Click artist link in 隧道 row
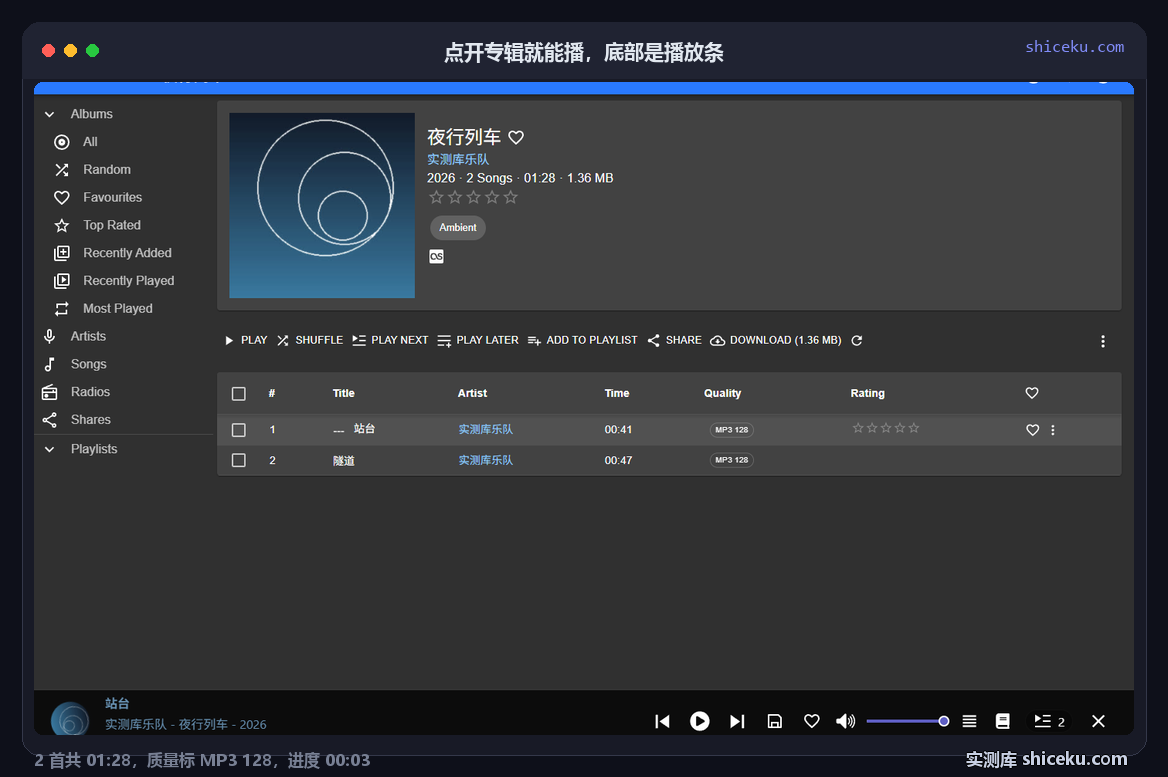Image resolution: width=1168 pixels, height=777 pixels. tap(486, 460)
